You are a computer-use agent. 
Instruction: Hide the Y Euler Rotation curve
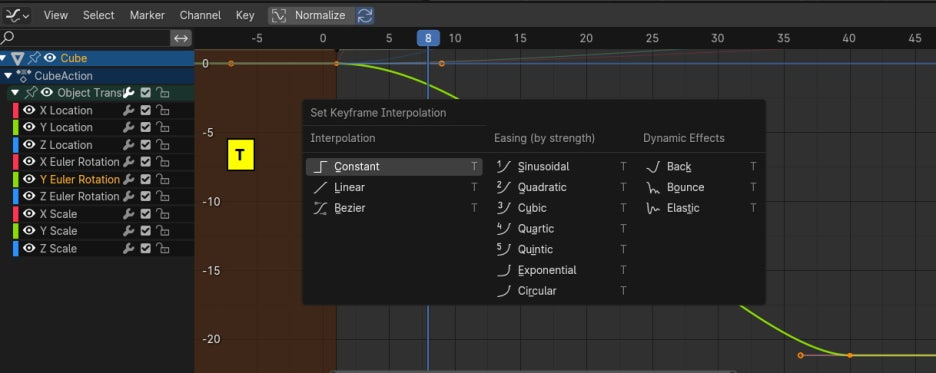29,179
